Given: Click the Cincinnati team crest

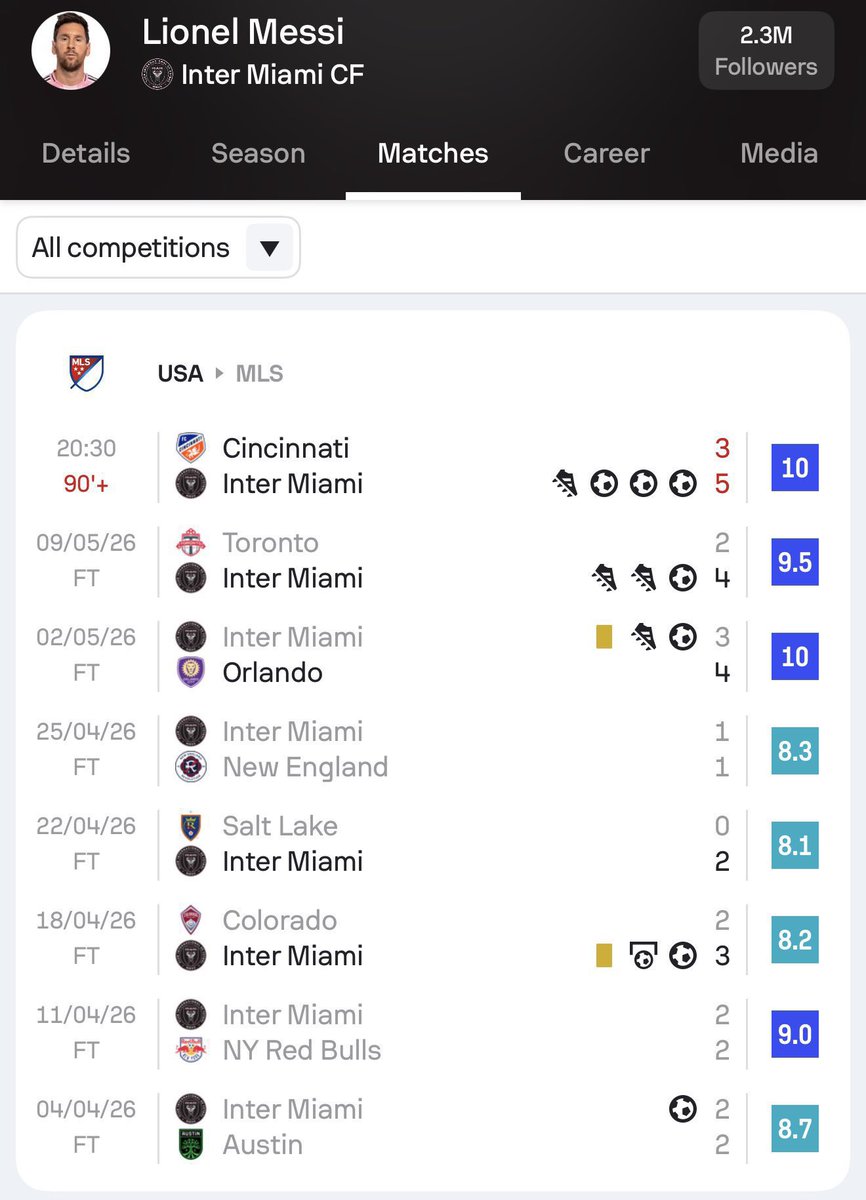Looking at the screenshot, I should click(190, 447).
